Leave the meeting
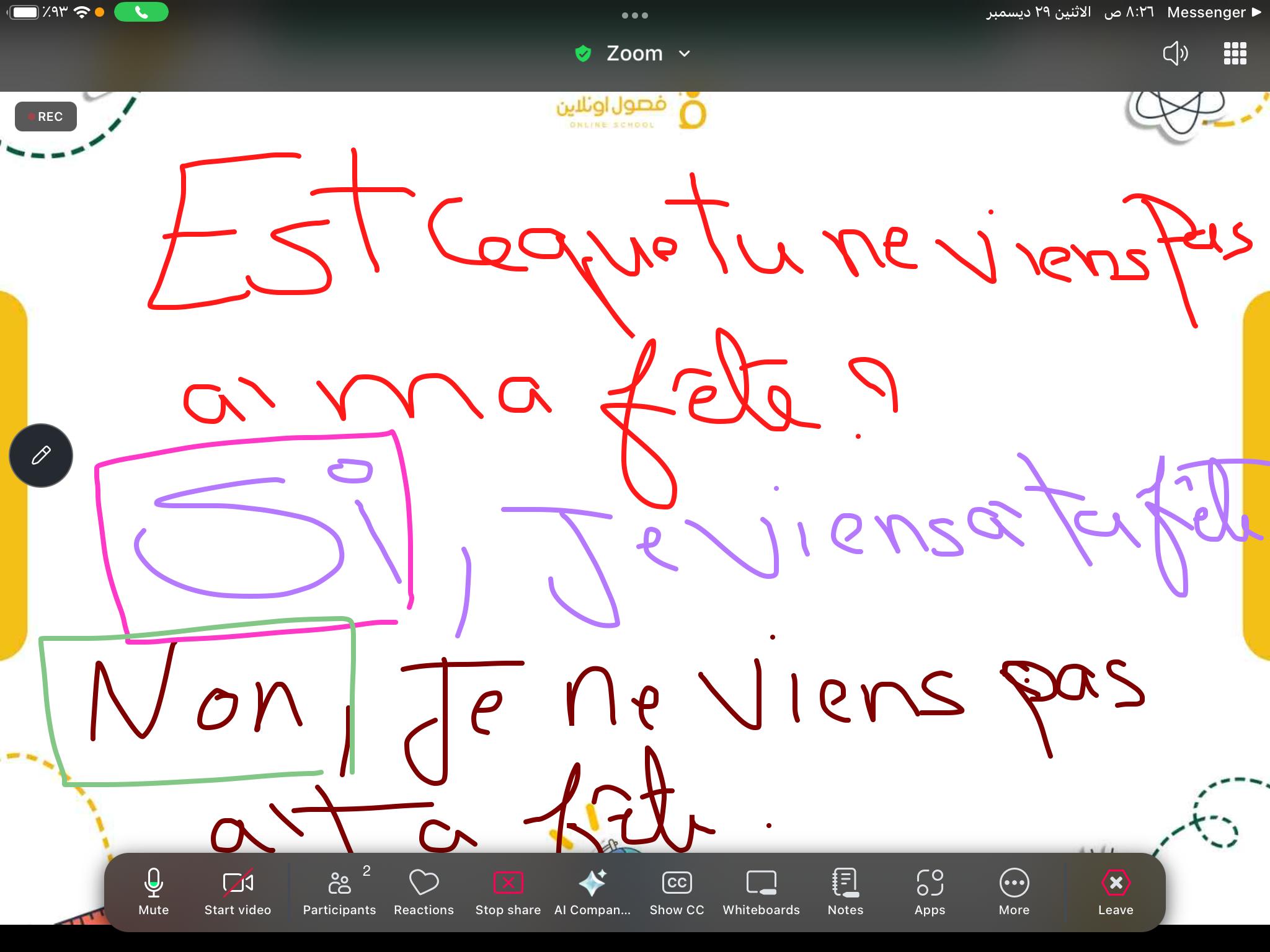Viewport: 1270px width, 952px height. coord(1116,891)
